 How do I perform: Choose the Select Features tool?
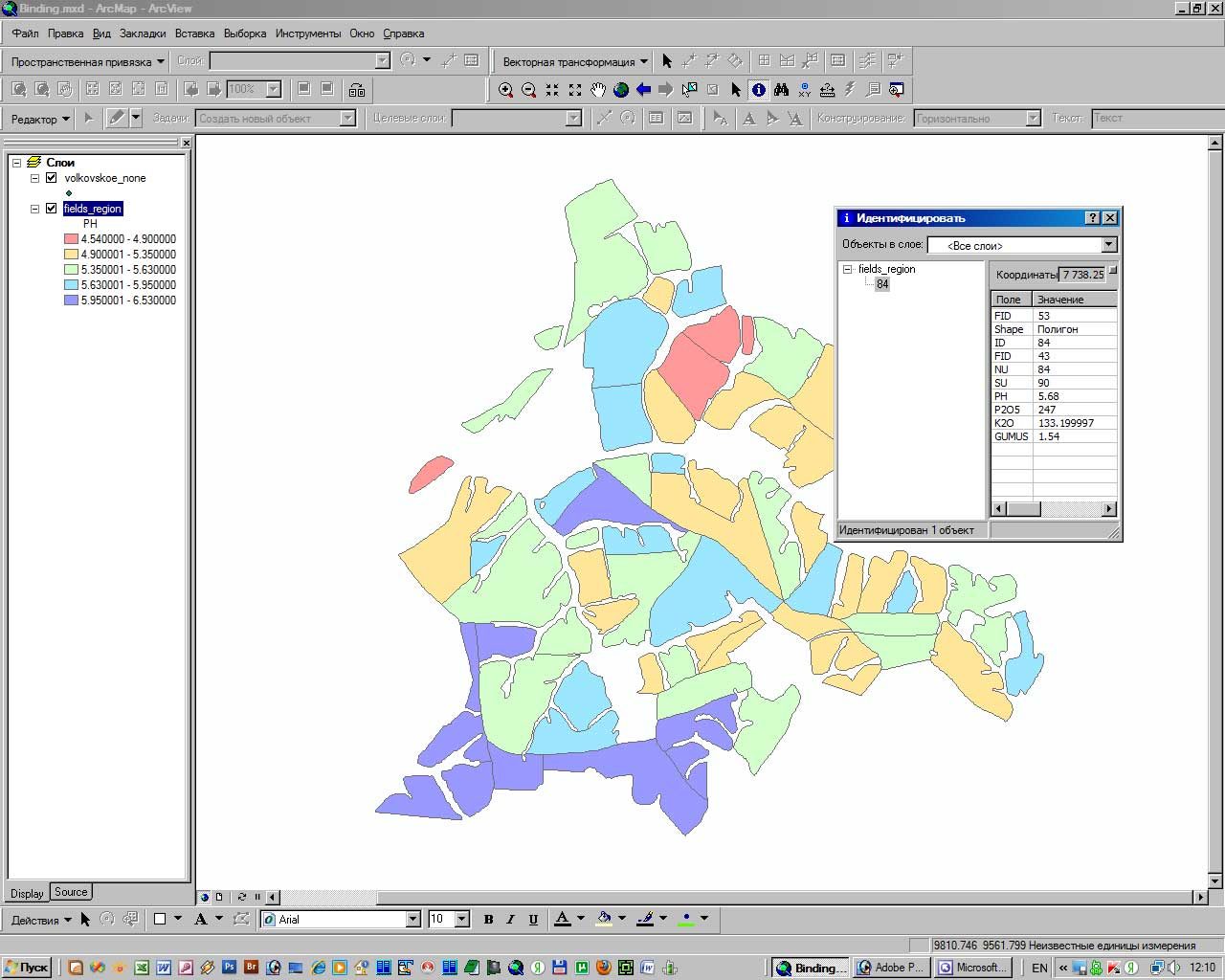point(689,90)
